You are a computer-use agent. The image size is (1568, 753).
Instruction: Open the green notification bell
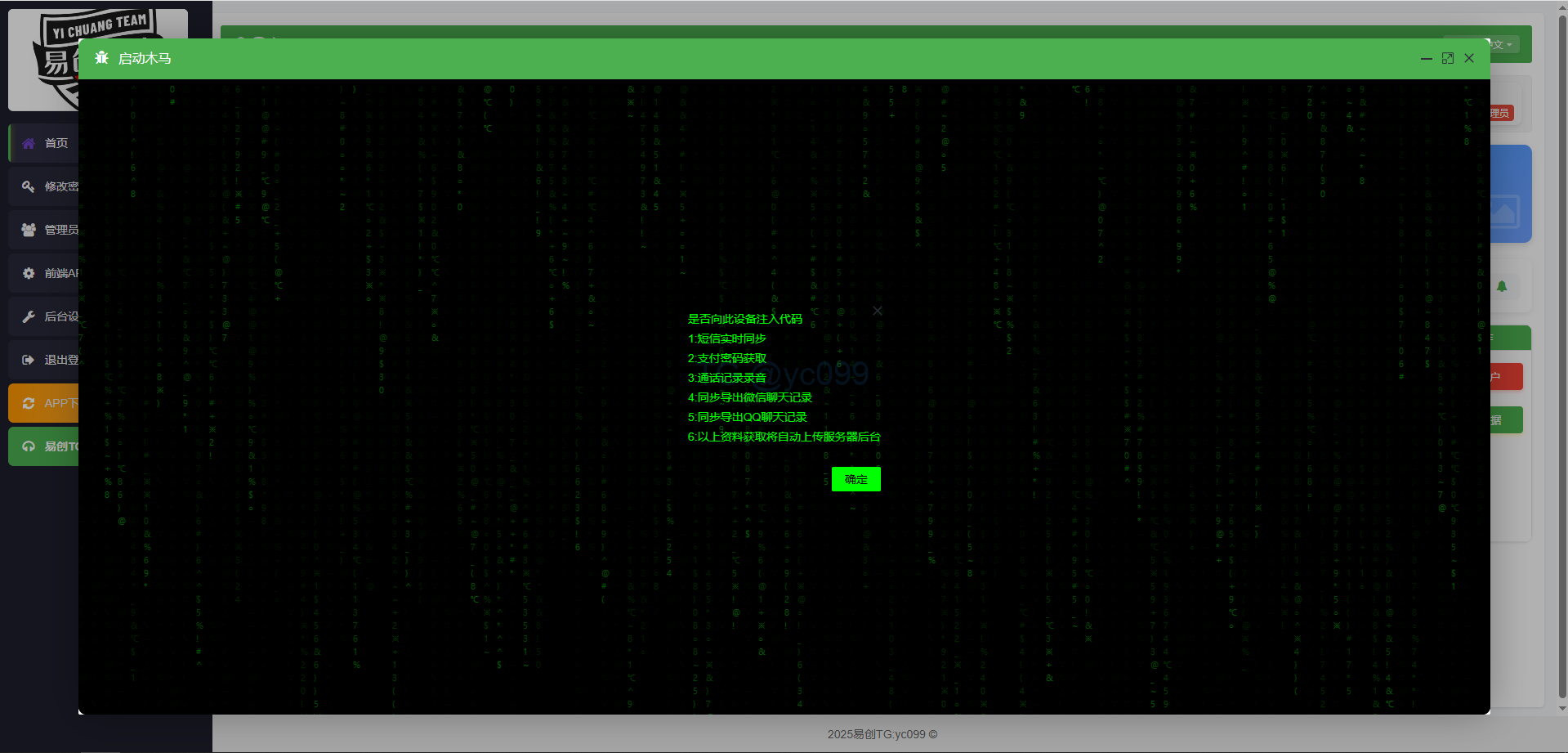(1502, 286)
